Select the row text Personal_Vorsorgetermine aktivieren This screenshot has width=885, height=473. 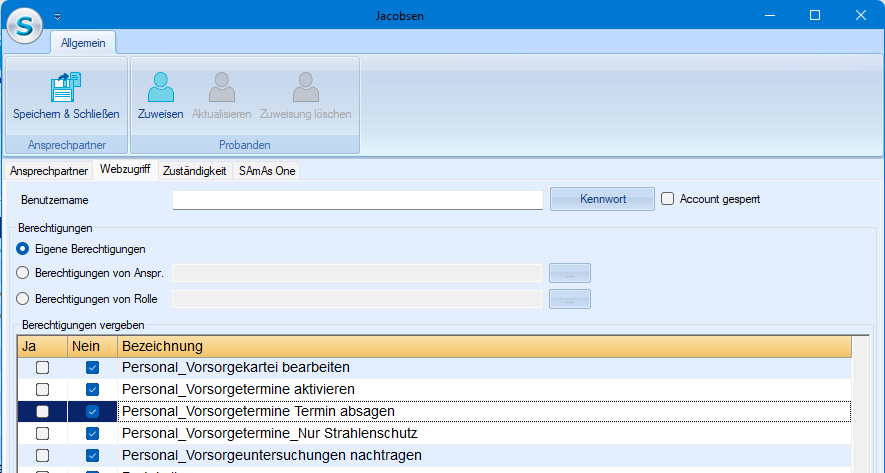(238, 389)
